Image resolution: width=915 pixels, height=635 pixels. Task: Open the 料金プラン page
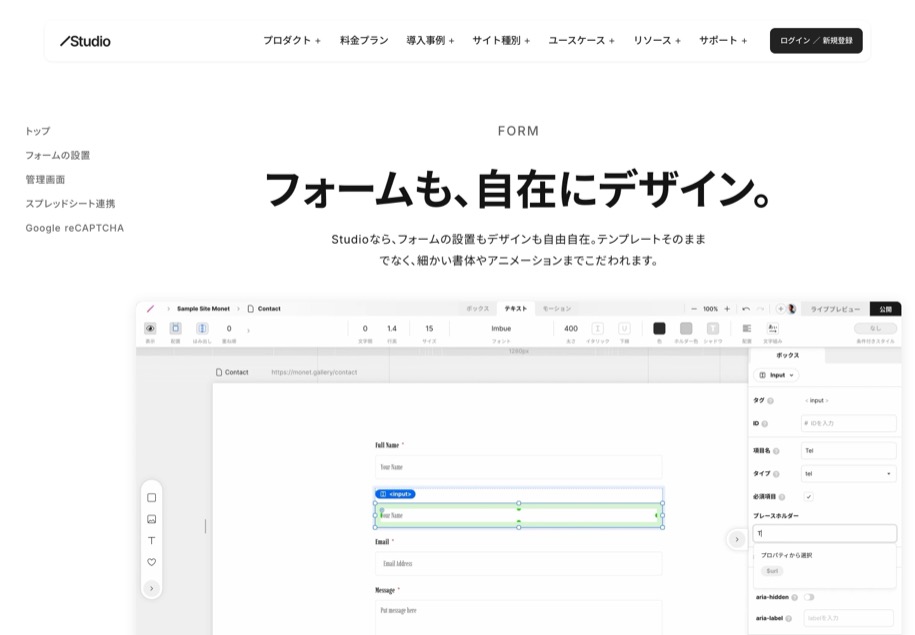click(x=364, y=40)
